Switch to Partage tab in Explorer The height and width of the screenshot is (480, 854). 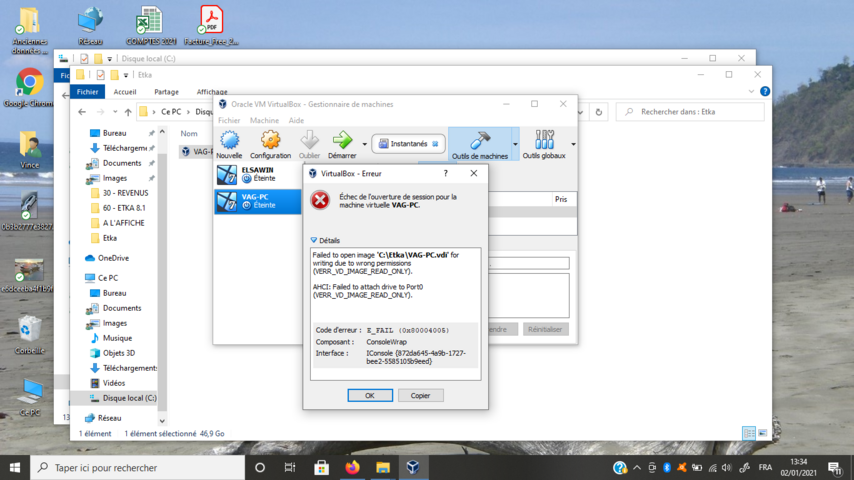coord(166,92)
